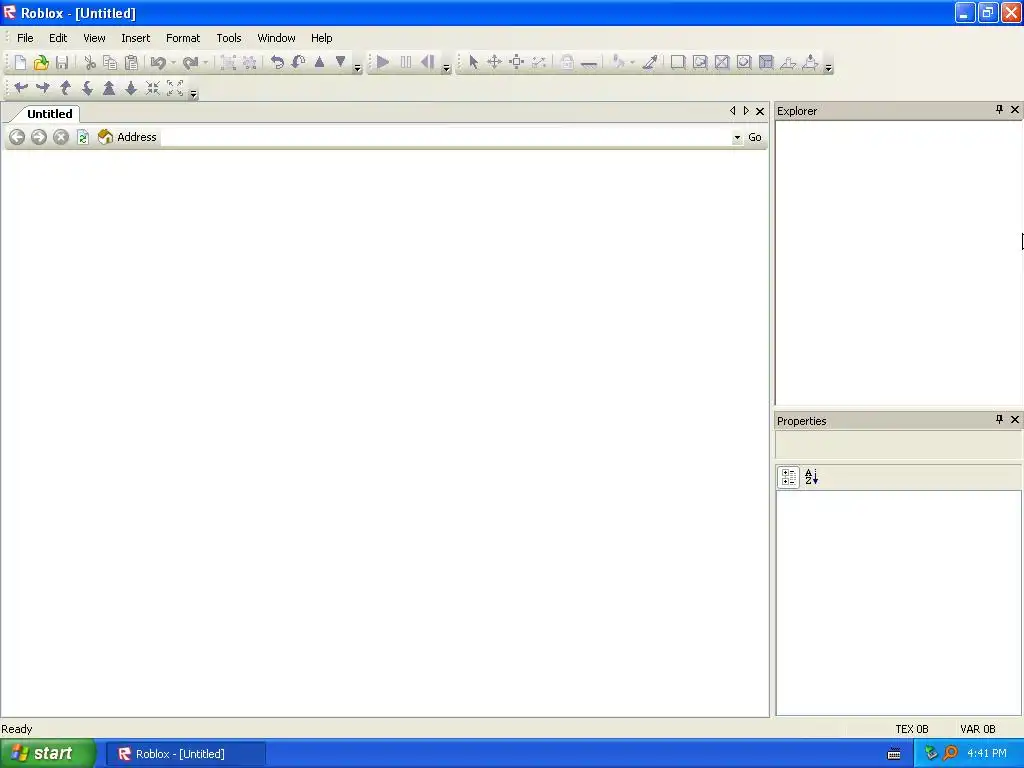
Task: Click the Tilt selection icon
Action: (298, 63)
